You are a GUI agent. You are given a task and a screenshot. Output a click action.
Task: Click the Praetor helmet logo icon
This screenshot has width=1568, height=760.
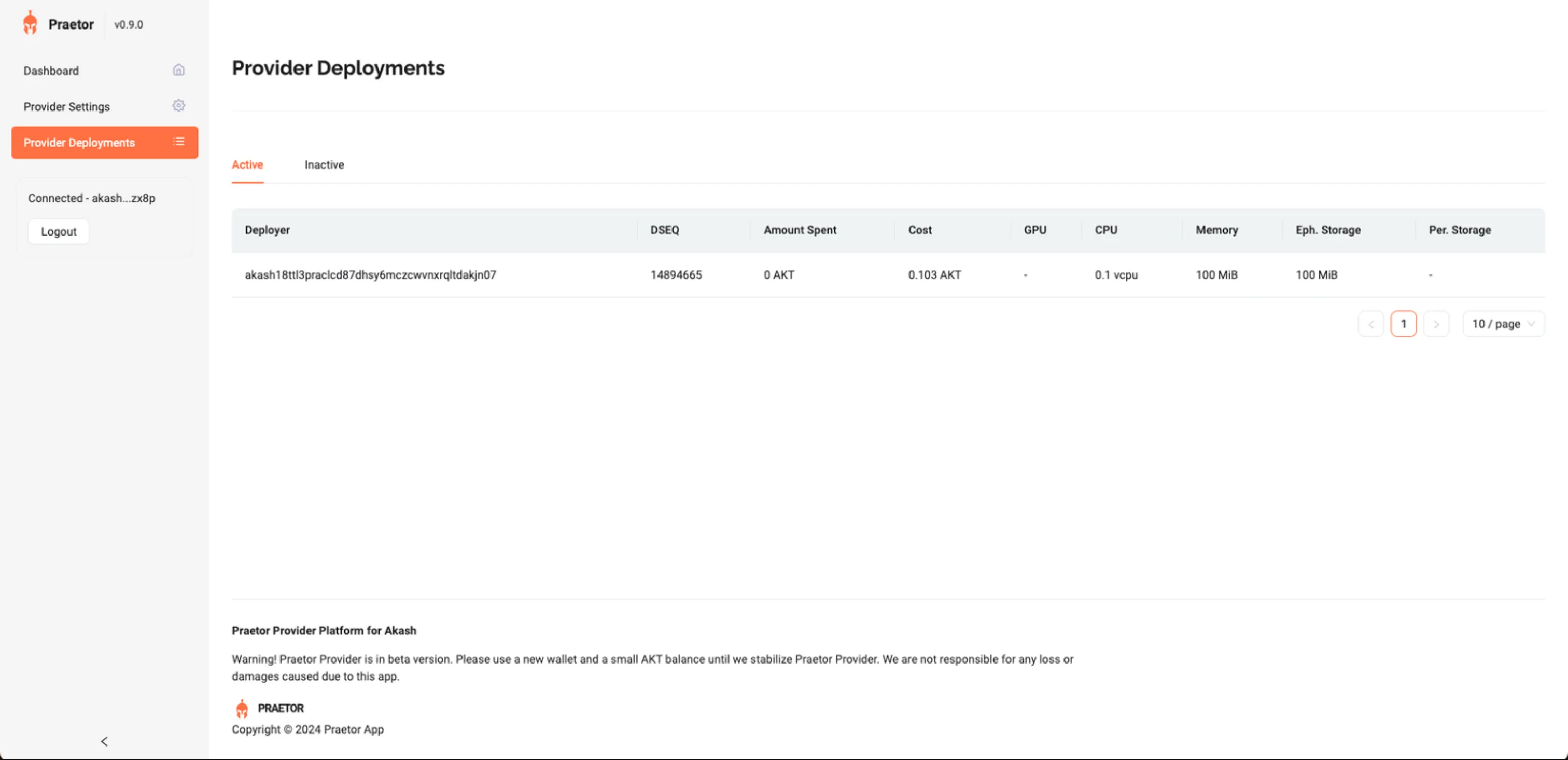[30, 23]
